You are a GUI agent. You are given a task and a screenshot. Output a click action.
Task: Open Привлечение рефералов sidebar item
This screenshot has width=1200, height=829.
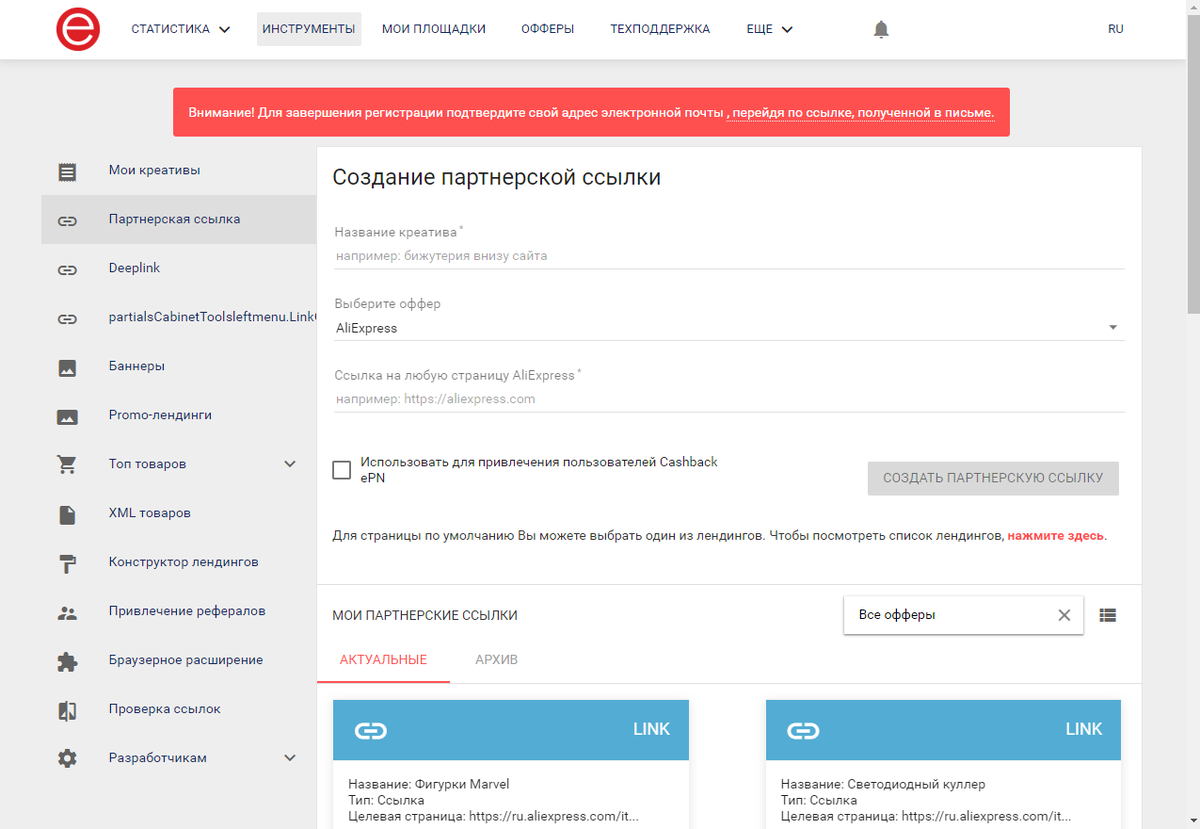pos(178,612)
